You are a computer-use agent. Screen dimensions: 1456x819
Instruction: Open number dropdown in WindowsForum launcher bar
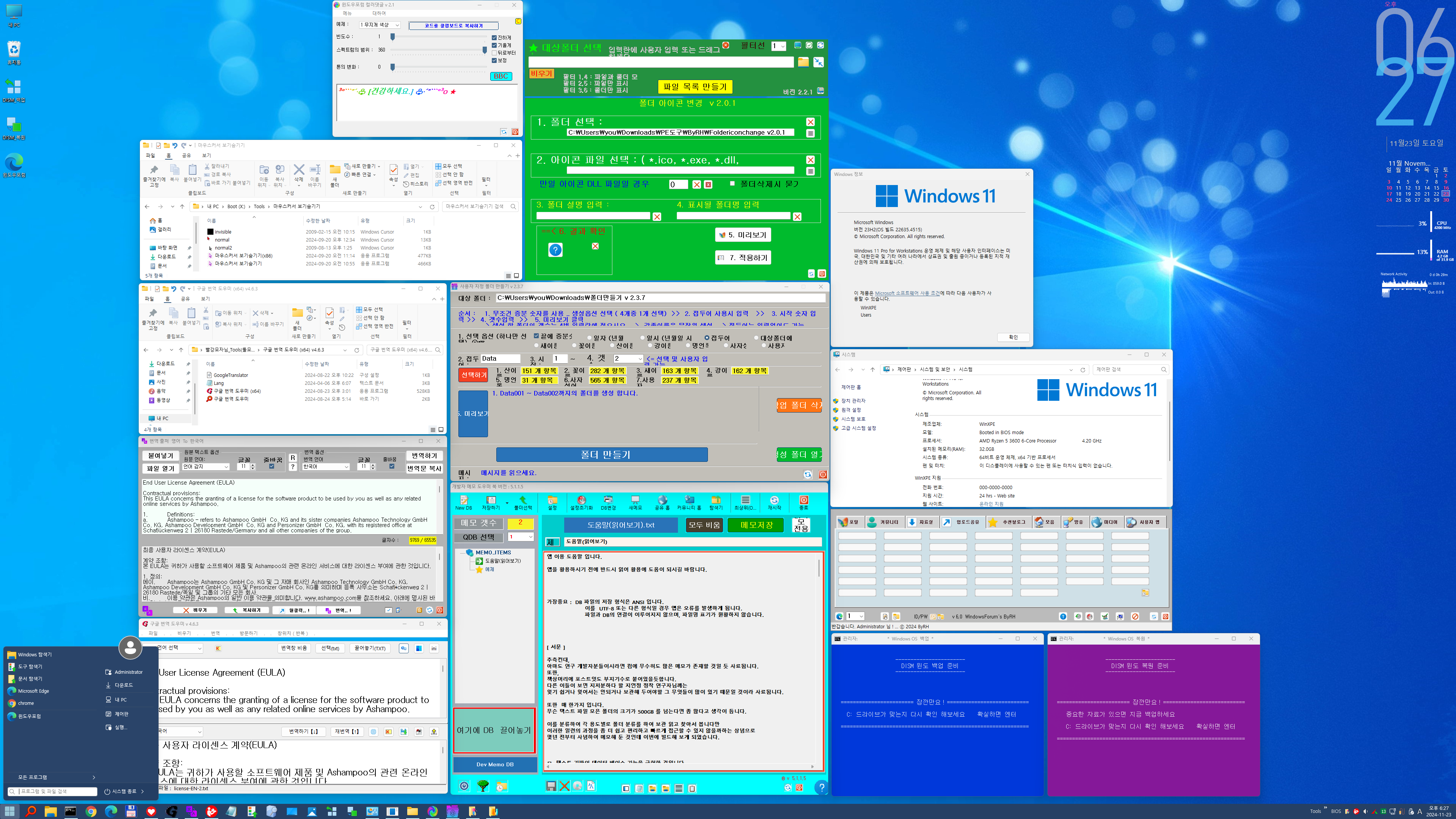click(x=855, y=616)
